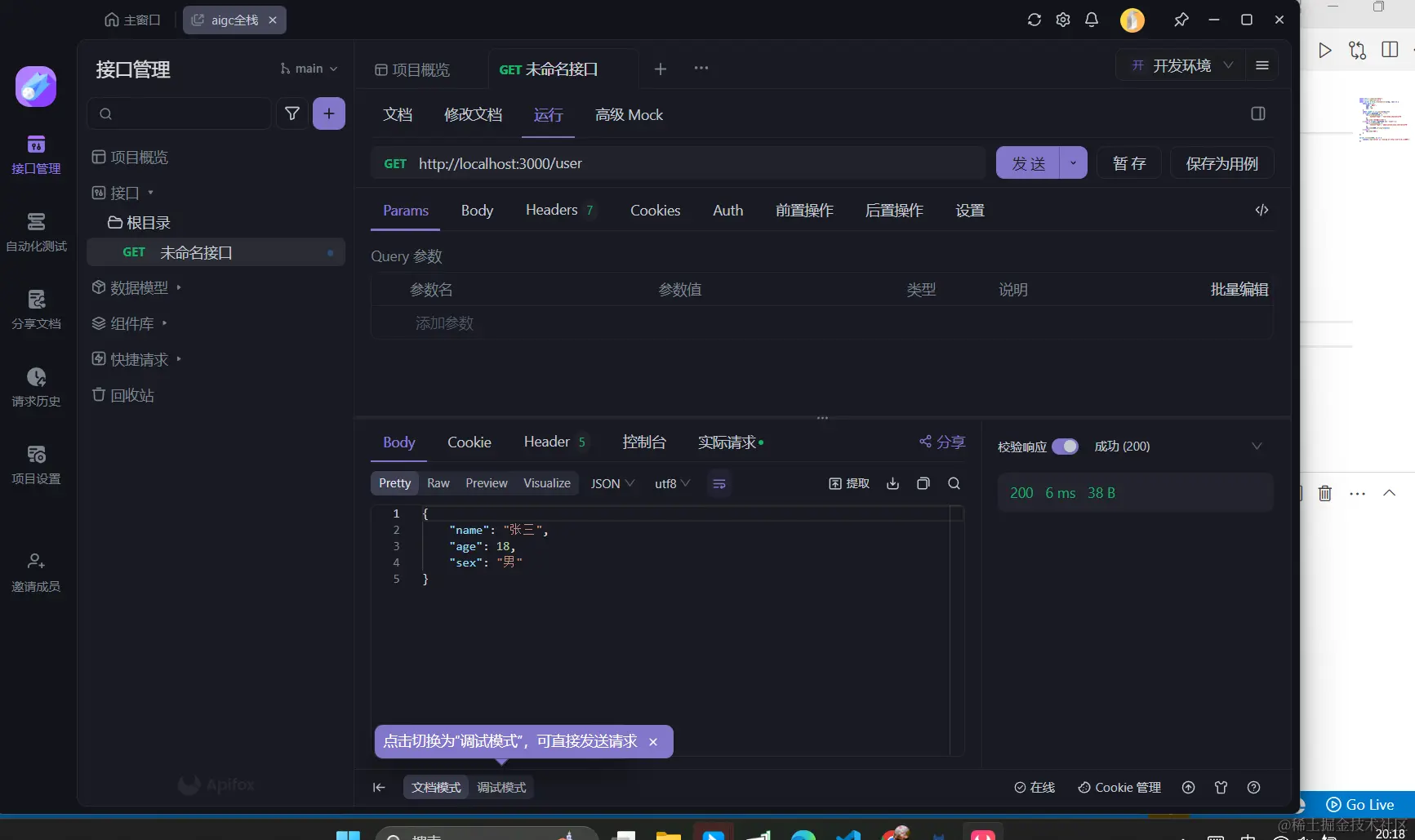Viewport: 1415px width, 840px height.
Task: Click the sidebar search field
Action: tap(179, 113)
